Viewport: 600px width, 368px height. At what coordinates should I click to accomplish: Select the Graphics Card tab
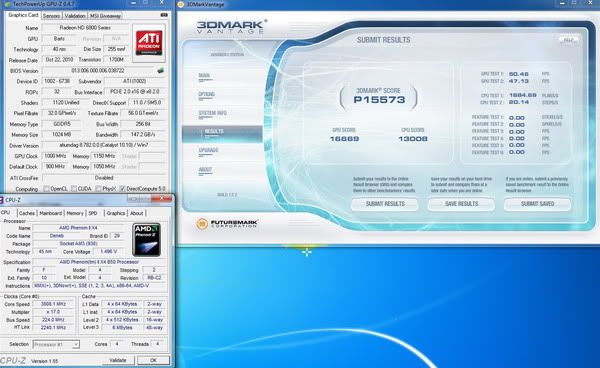pyautogui.click(x=23, y=15)
